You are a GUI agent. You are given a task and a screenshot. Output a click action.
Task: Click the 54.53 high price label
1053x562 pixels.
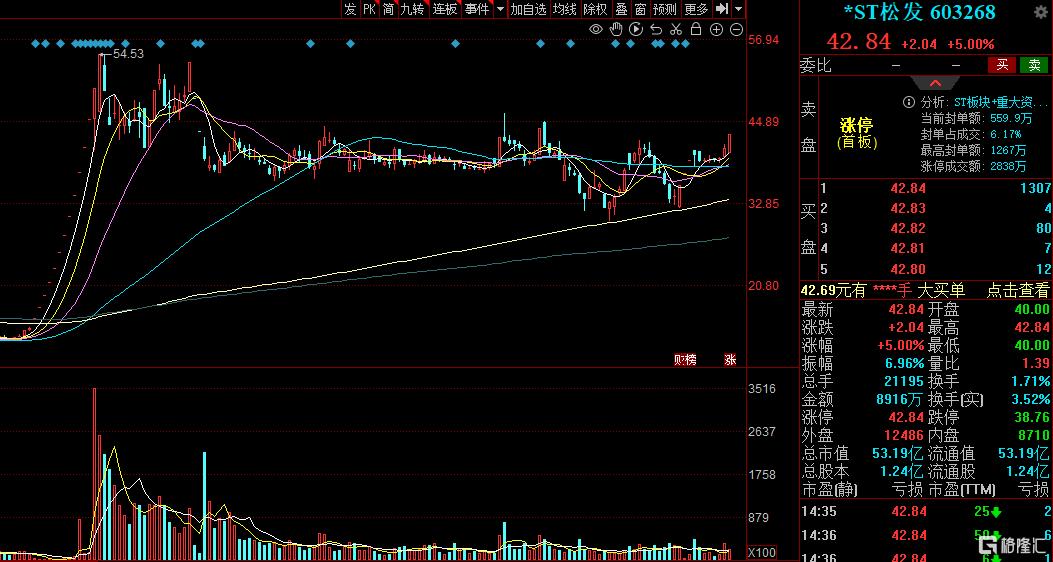[128, 54]
